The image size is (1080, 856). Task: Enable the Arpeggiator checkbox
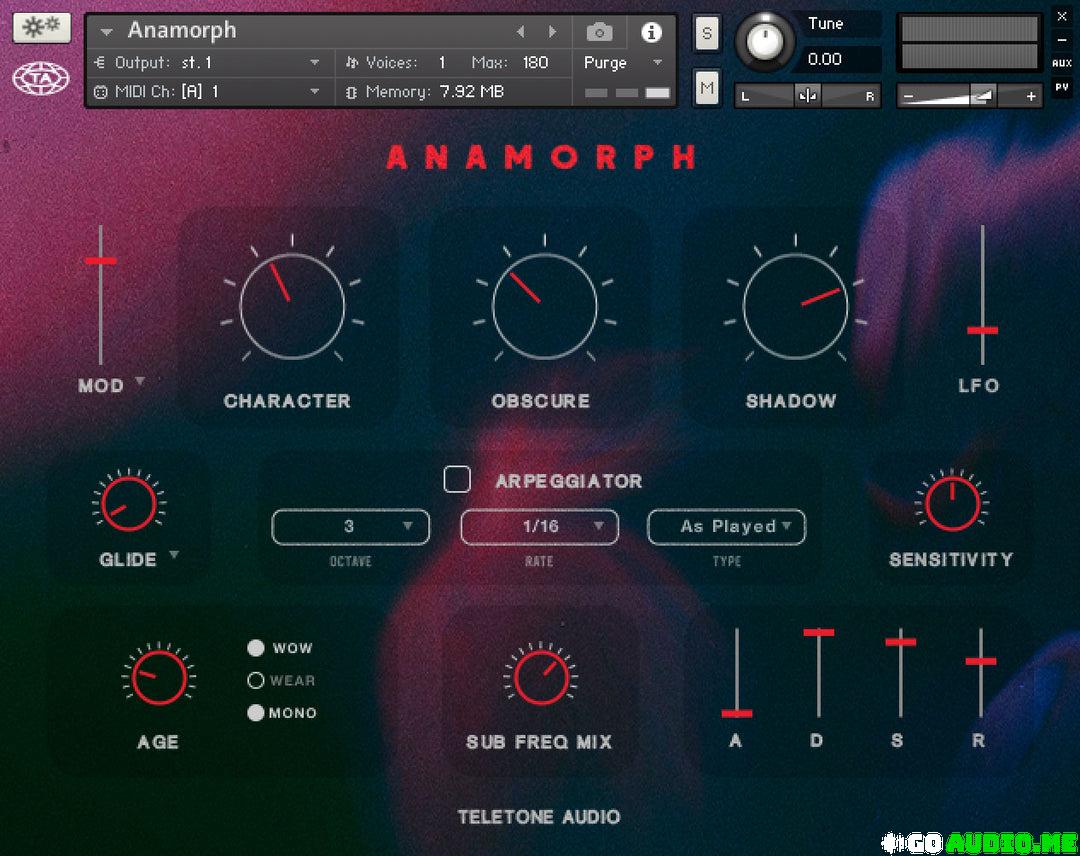tap(457, 479)
